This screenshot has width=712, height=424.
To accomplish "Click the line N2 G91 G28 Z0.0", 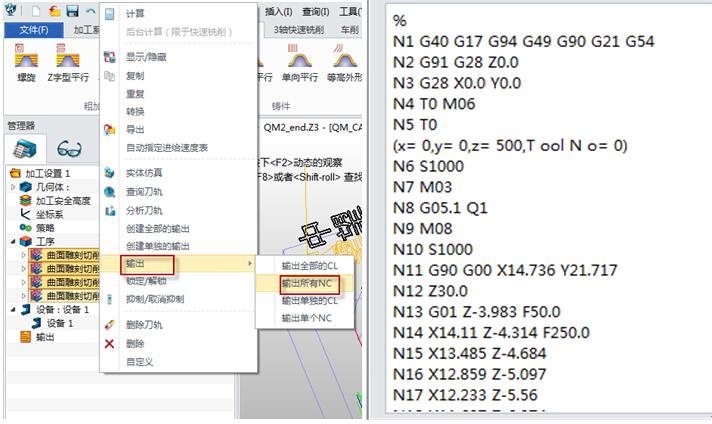I will pos(455,63).
